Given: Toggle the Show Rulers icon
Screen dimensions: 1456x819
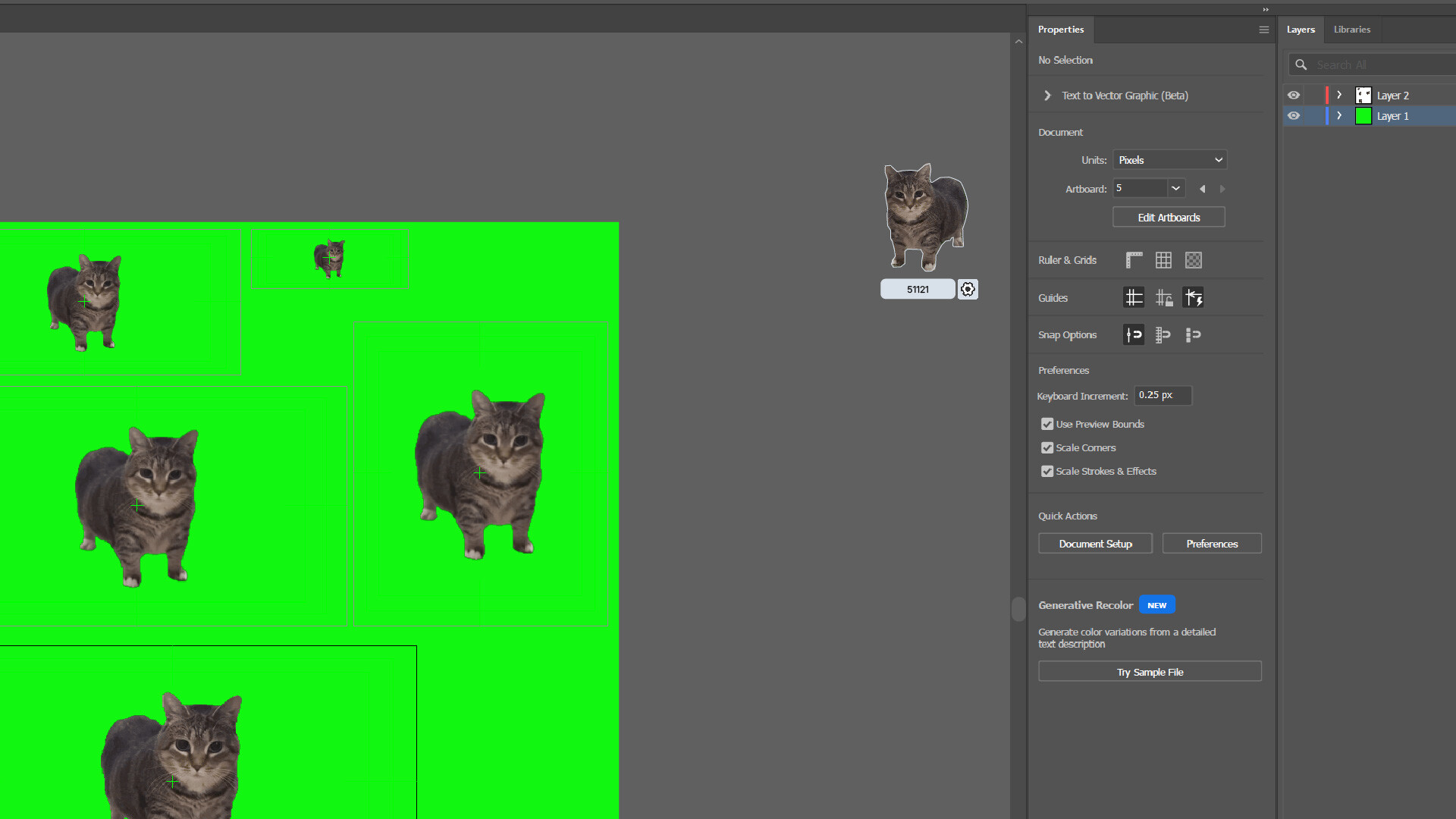Looking at the screenshot, I should coord(1133,259).
